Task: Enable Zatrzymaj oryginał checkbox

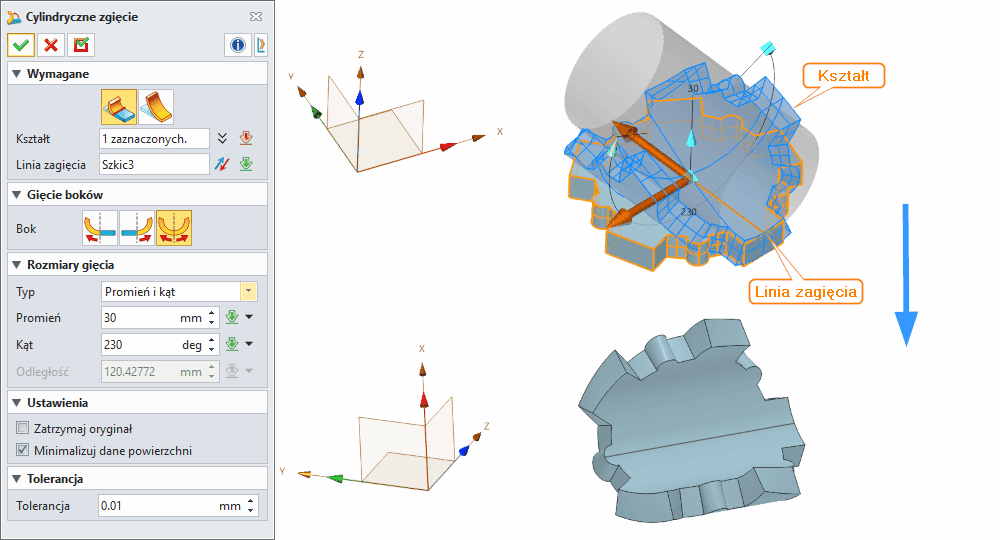Action: (23, 428)
